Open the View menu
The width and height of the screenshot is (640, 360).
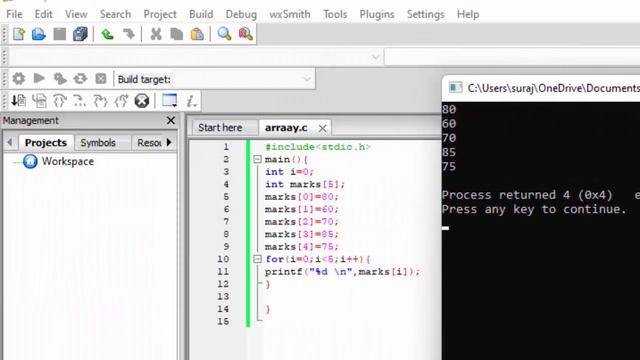click(x=76, y=14)
